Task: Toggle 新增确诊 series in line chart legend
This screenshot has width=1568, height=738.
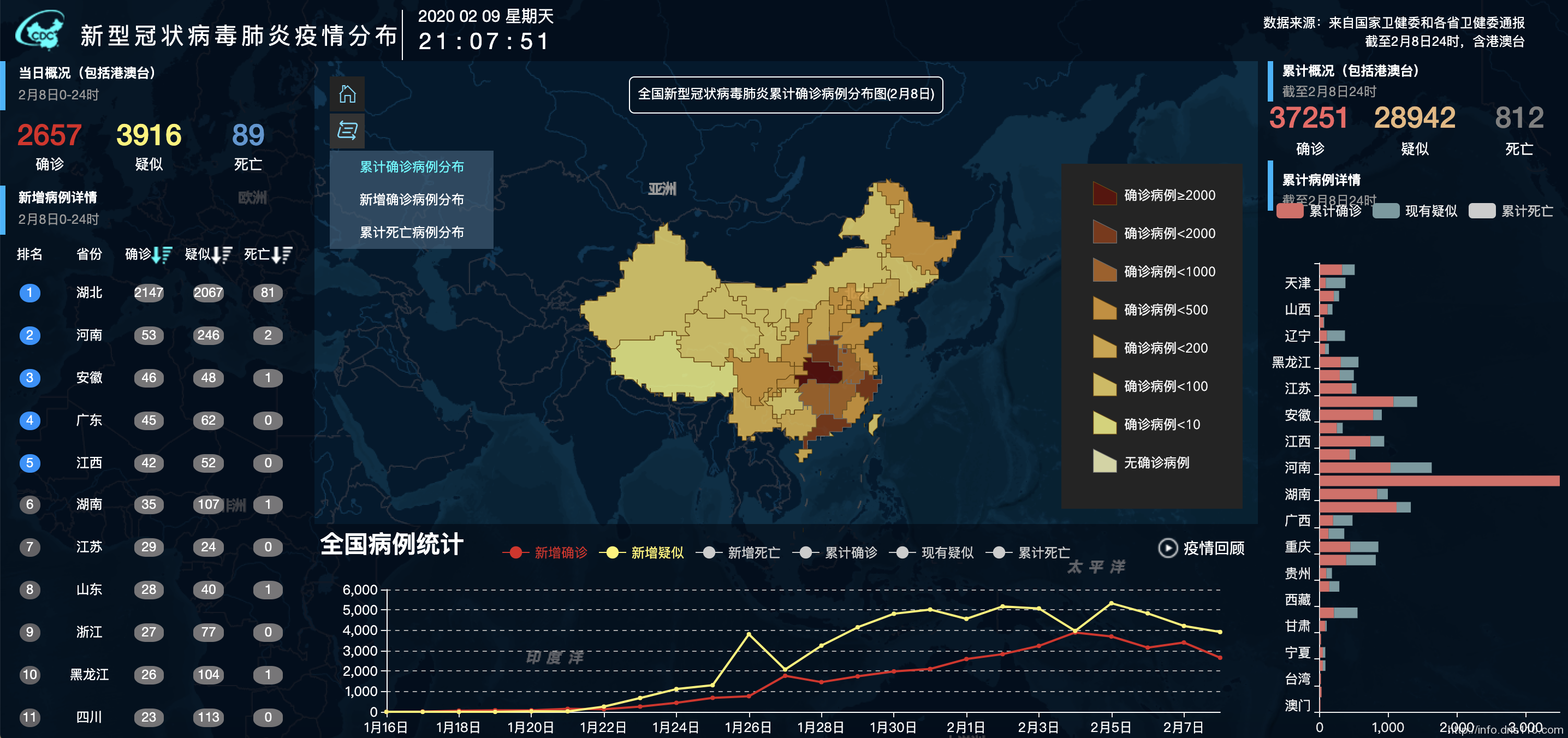Action: click(545, 552)
